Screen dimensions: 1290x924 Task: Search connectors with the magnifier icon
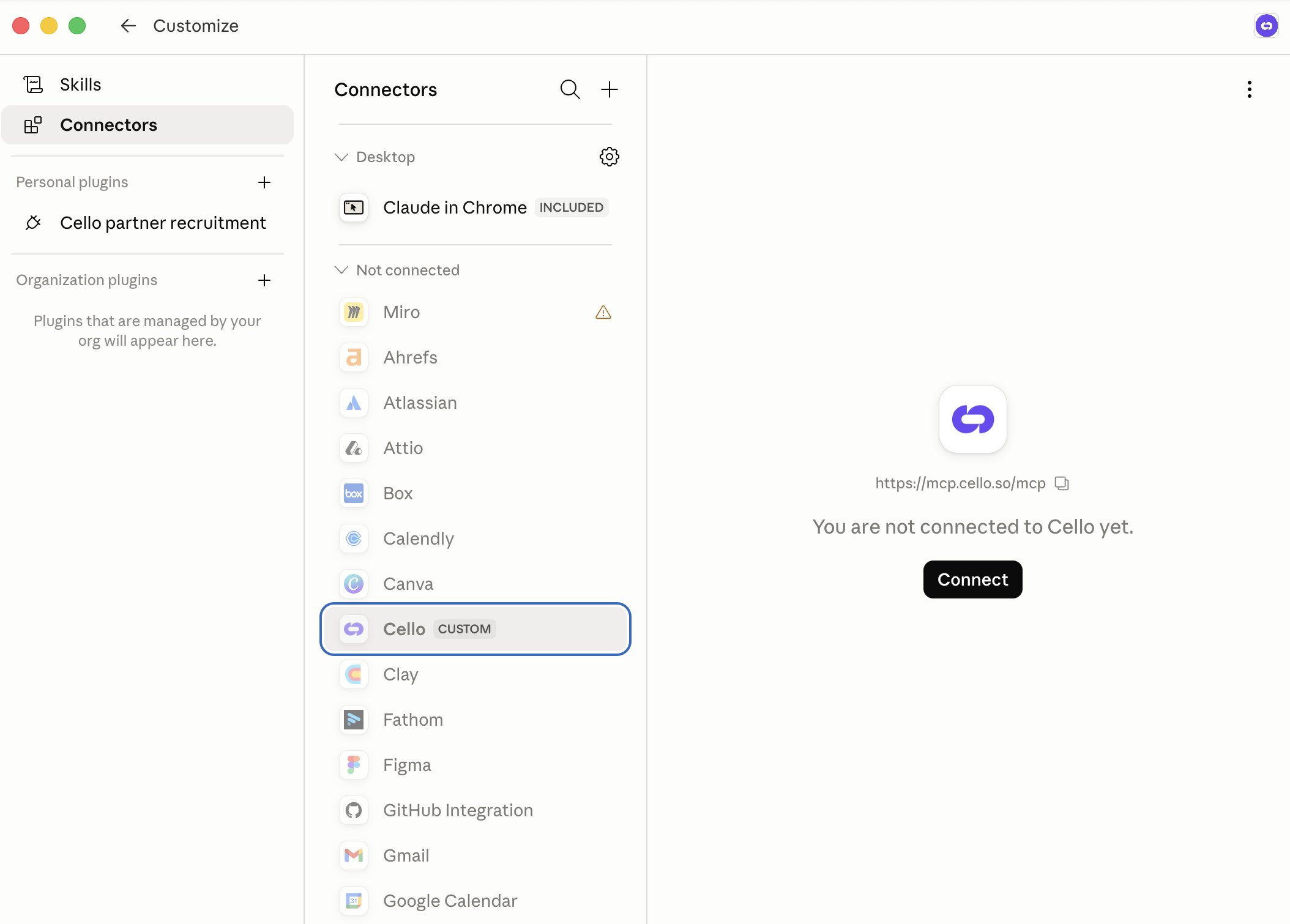tap(570, 89)
